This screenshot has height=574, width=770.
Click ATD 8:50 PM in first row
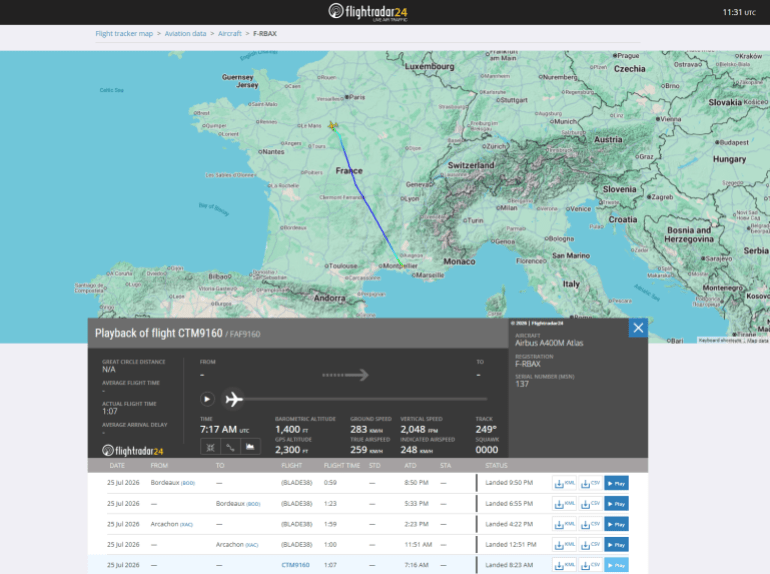point(416,483)
